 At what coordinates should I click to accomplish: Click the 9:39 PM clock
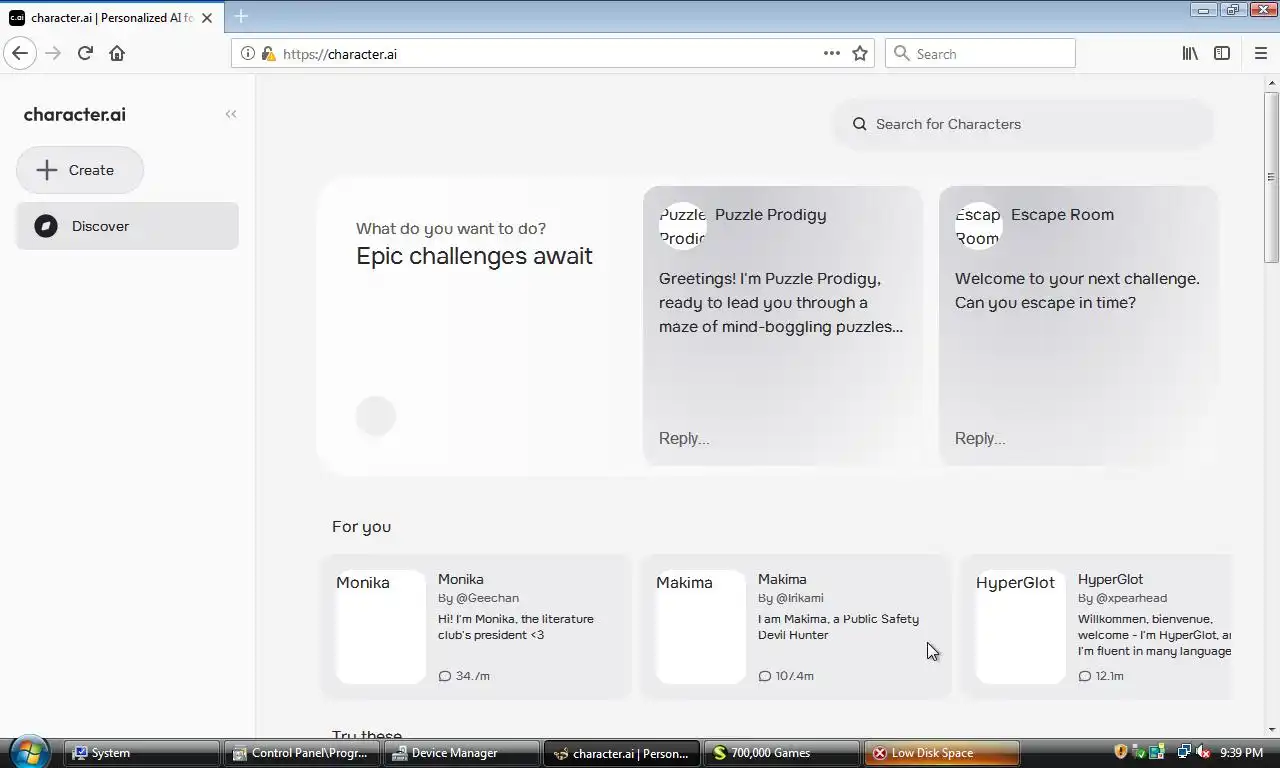1241,753
